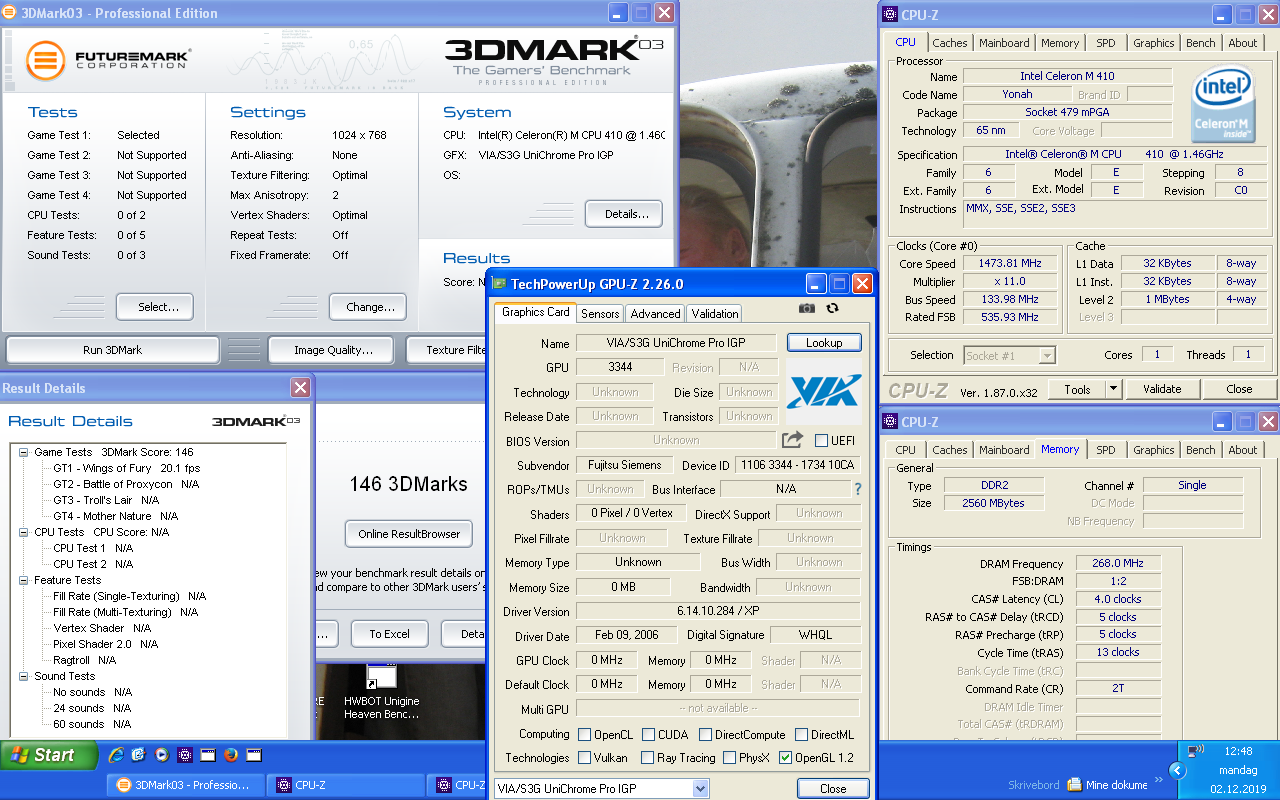Collapse the Sound Tests tree node

tap(24, 676)
